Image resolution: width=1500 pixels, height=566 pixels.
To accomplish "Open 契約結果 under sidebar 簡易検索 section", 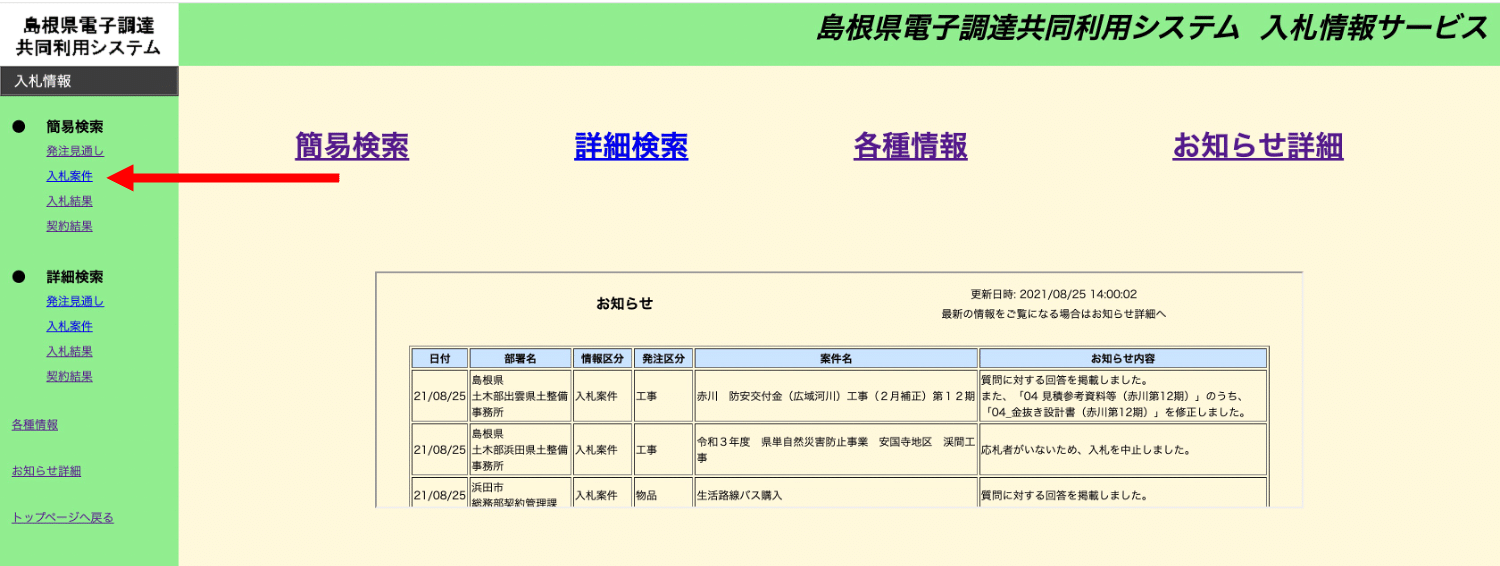I will tap(69, 226).
